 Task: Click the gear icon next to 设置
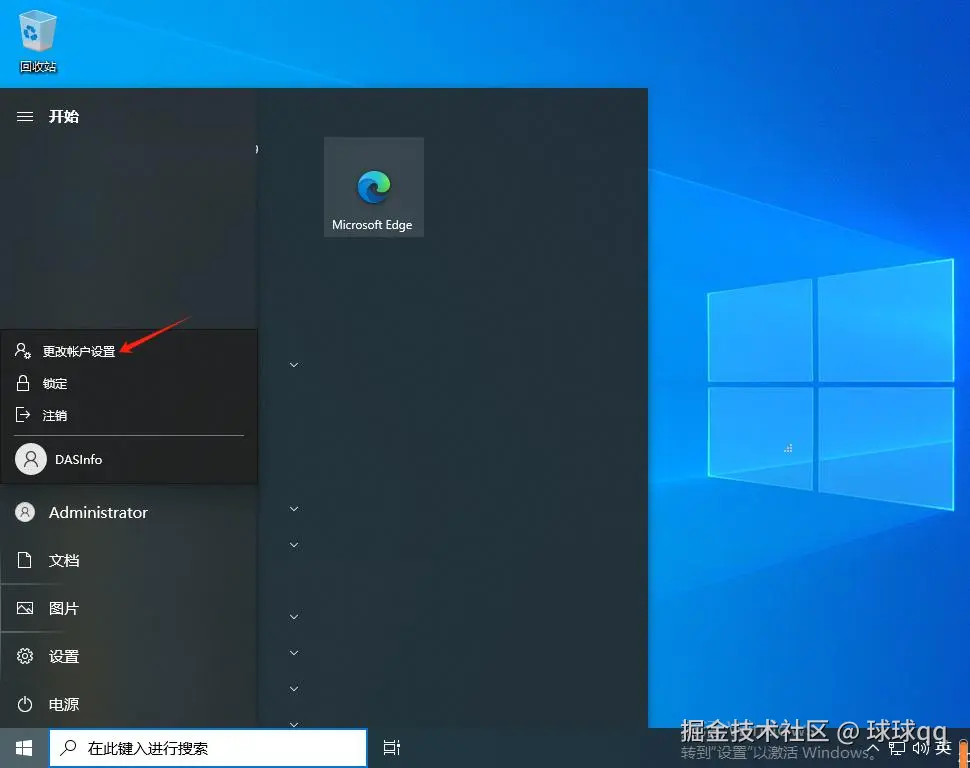[25, 656]
